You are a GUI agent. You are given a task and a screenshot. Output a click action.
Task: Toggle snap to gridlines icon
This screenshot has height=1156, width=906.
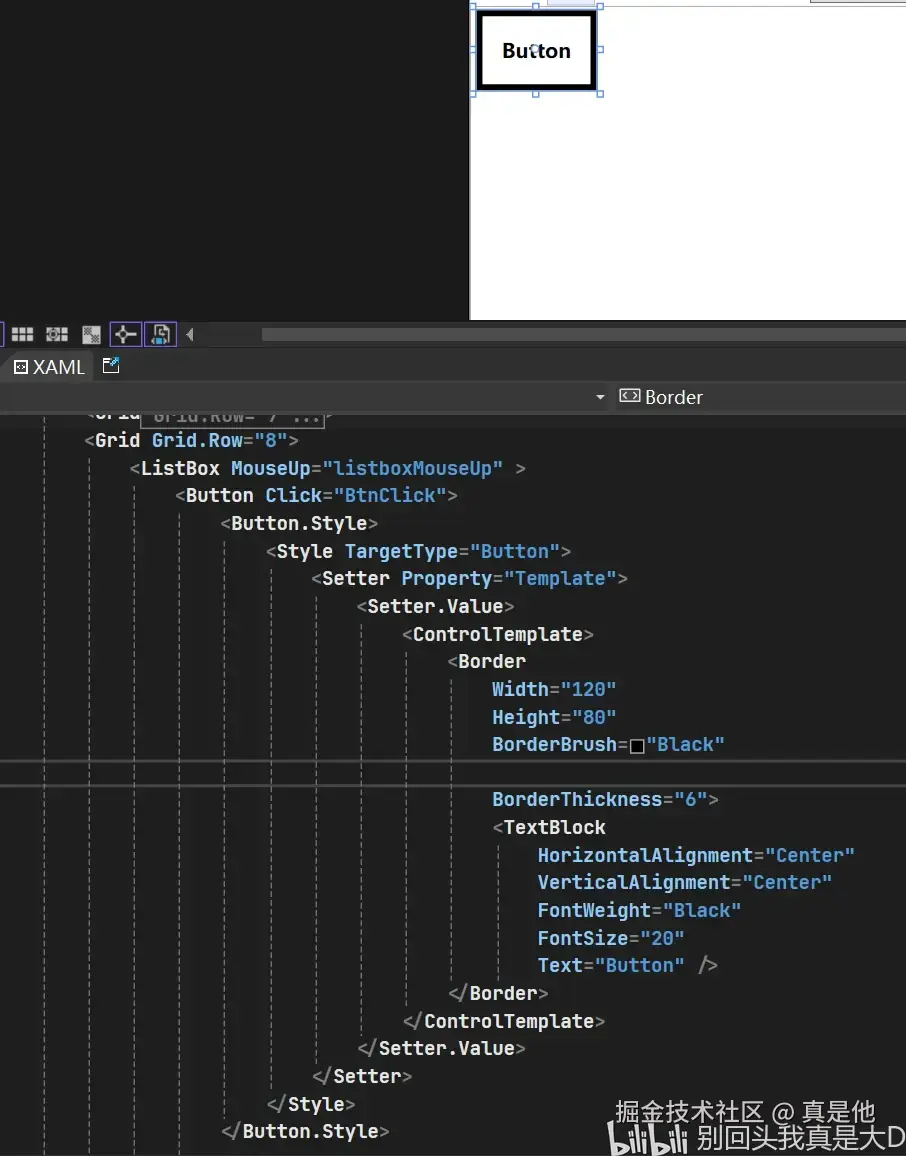pos(57,335)
